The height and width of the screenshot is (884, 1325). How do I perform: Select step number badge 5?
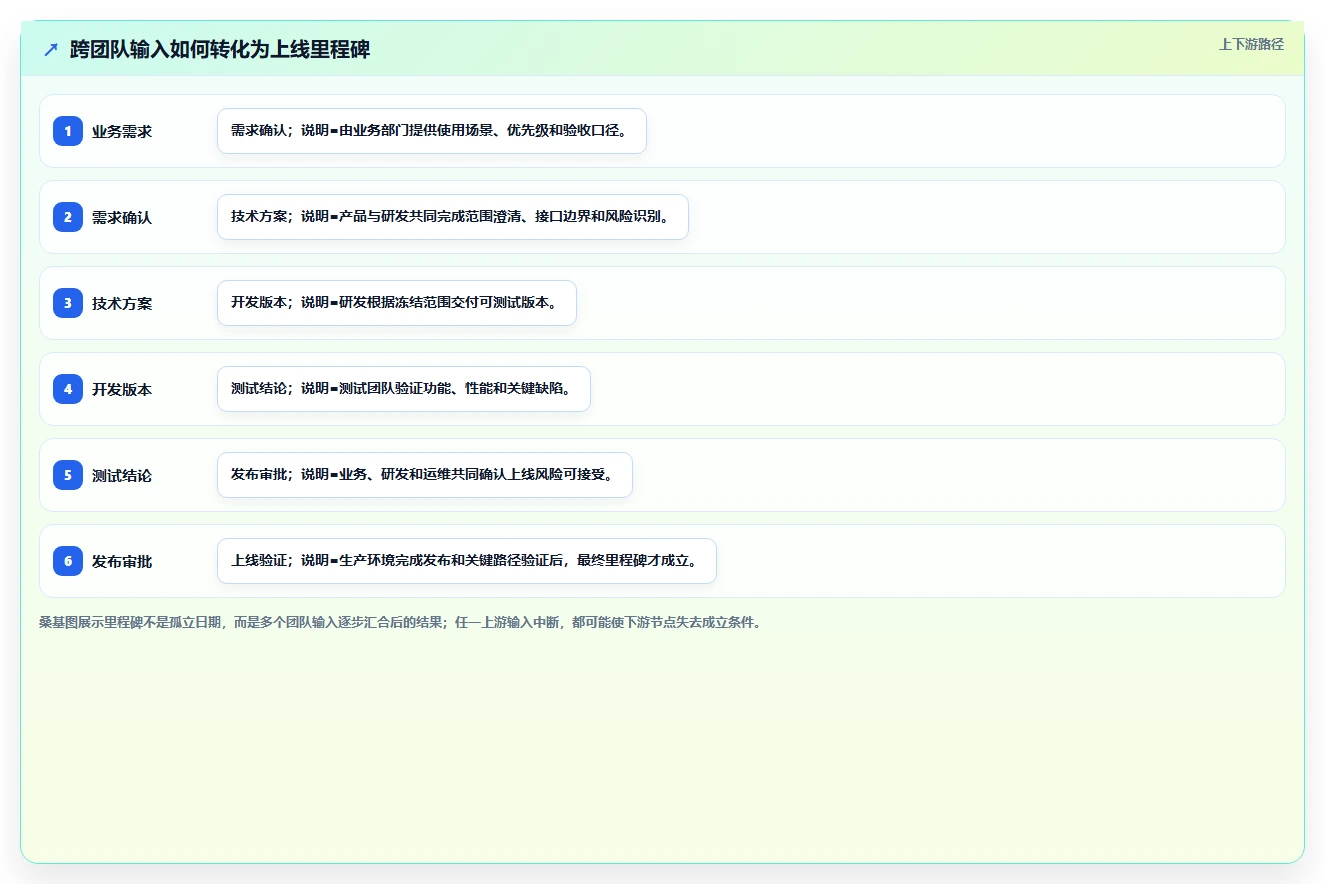click(x=68, y=475)
